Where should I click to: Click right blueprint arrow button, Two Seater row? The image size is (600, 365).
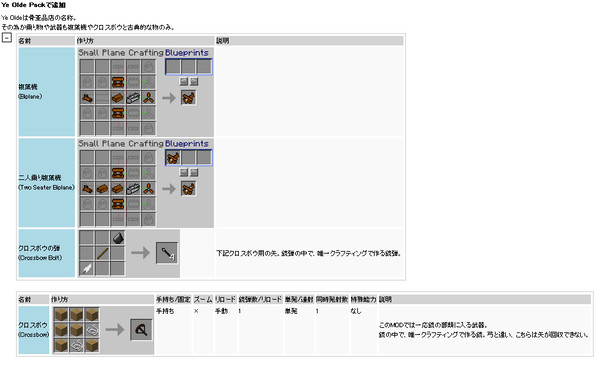[194, 172]
